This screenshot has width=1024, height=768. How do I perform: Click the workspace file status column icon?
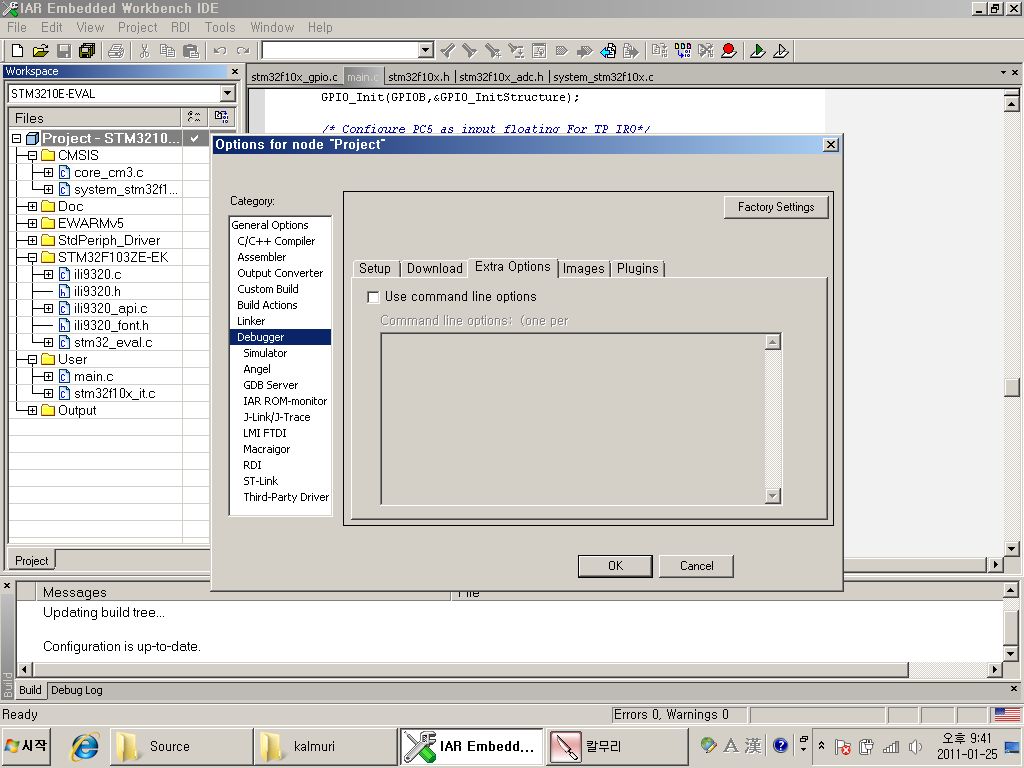194,118
